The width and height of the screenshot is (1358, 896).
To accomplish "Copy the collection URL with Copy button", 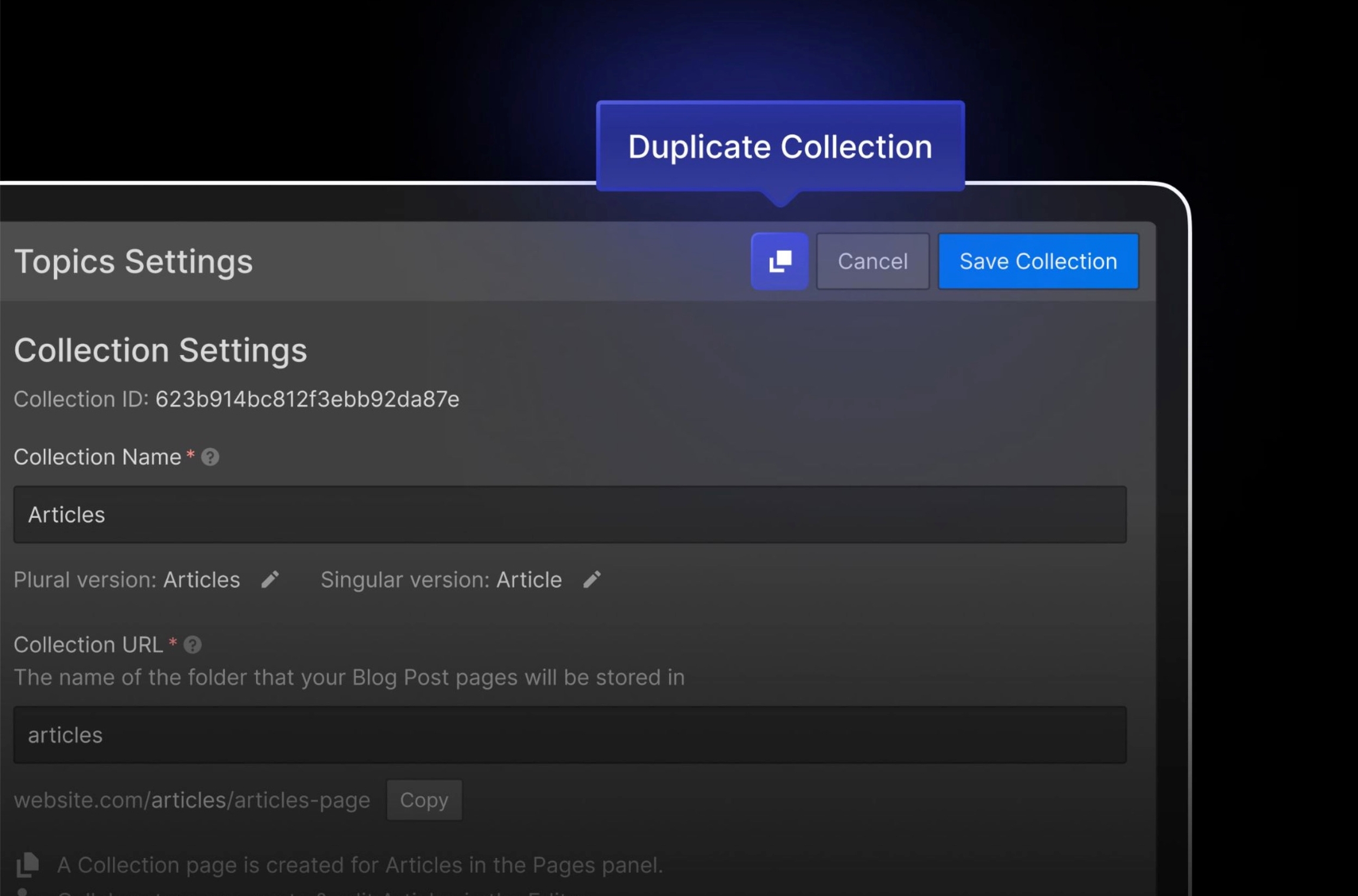I will [x=424, y=800].
